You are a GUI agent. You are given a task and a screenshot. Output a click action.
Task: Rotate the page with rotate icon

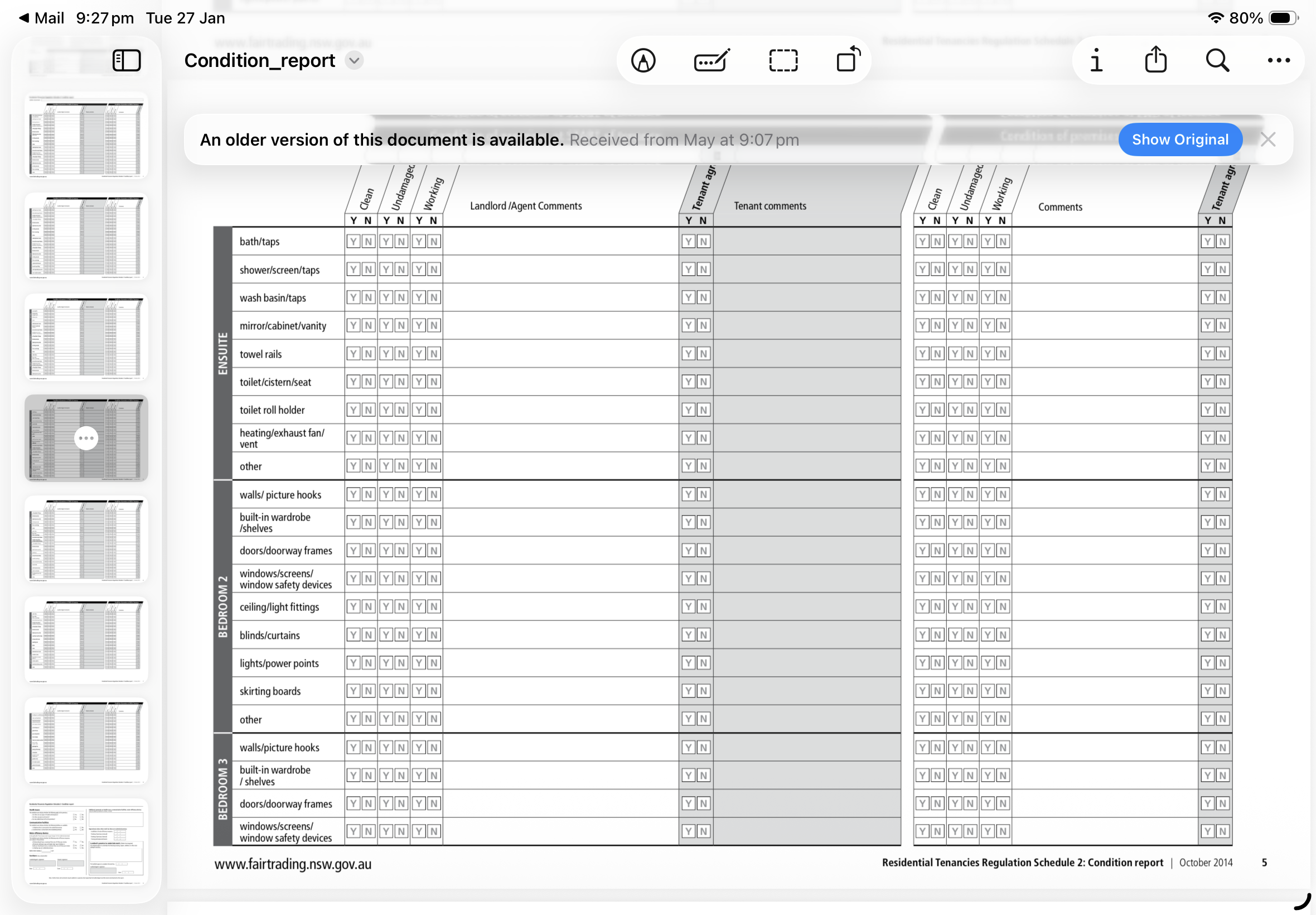click(849, 59)
